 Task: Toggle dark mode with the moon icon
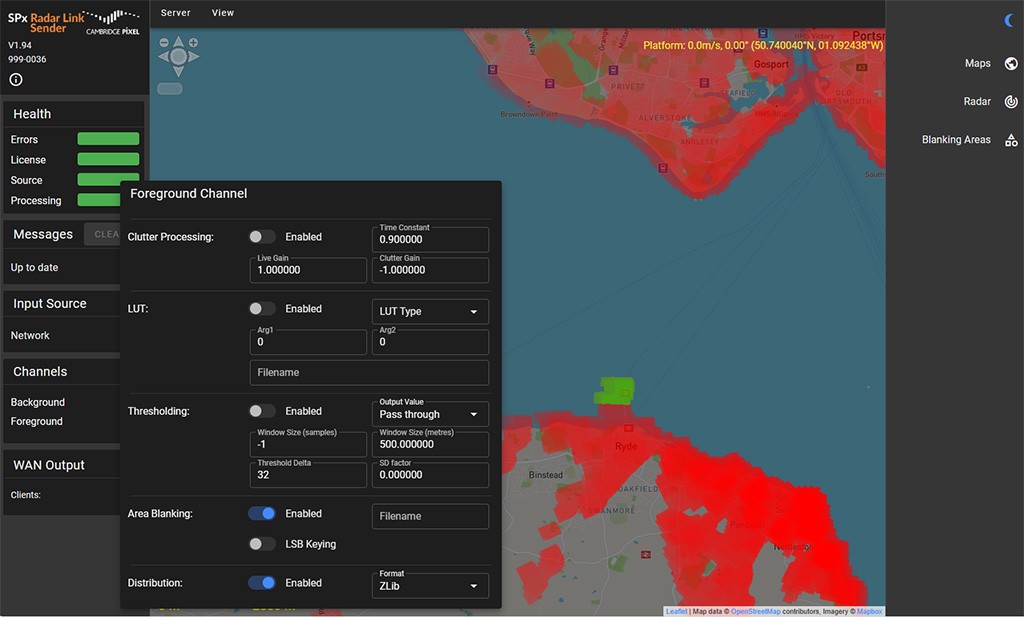coord(1007,20)
